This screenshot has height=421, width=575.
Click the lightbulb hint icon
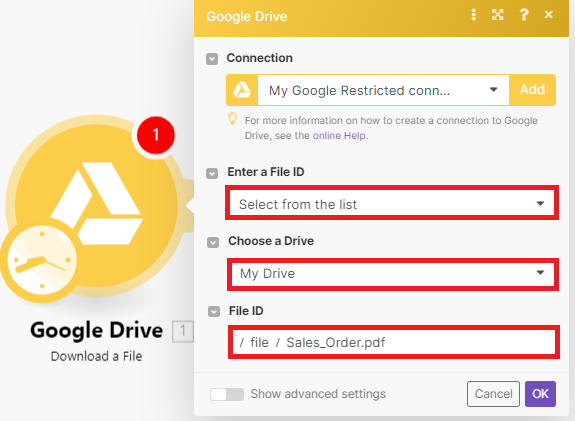pyautogui.click(x=232, y=119)
